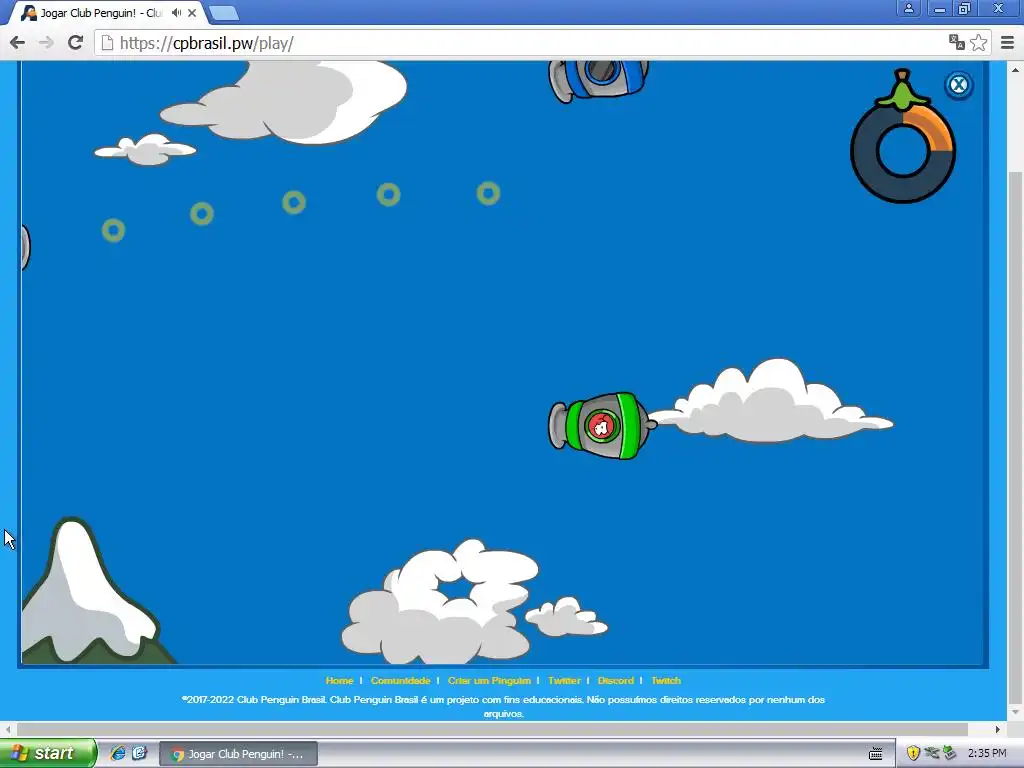This screenshot has height=768, width=1024.
Task: Open the on-screen keyboard tray icon
Action: point(876,754)
